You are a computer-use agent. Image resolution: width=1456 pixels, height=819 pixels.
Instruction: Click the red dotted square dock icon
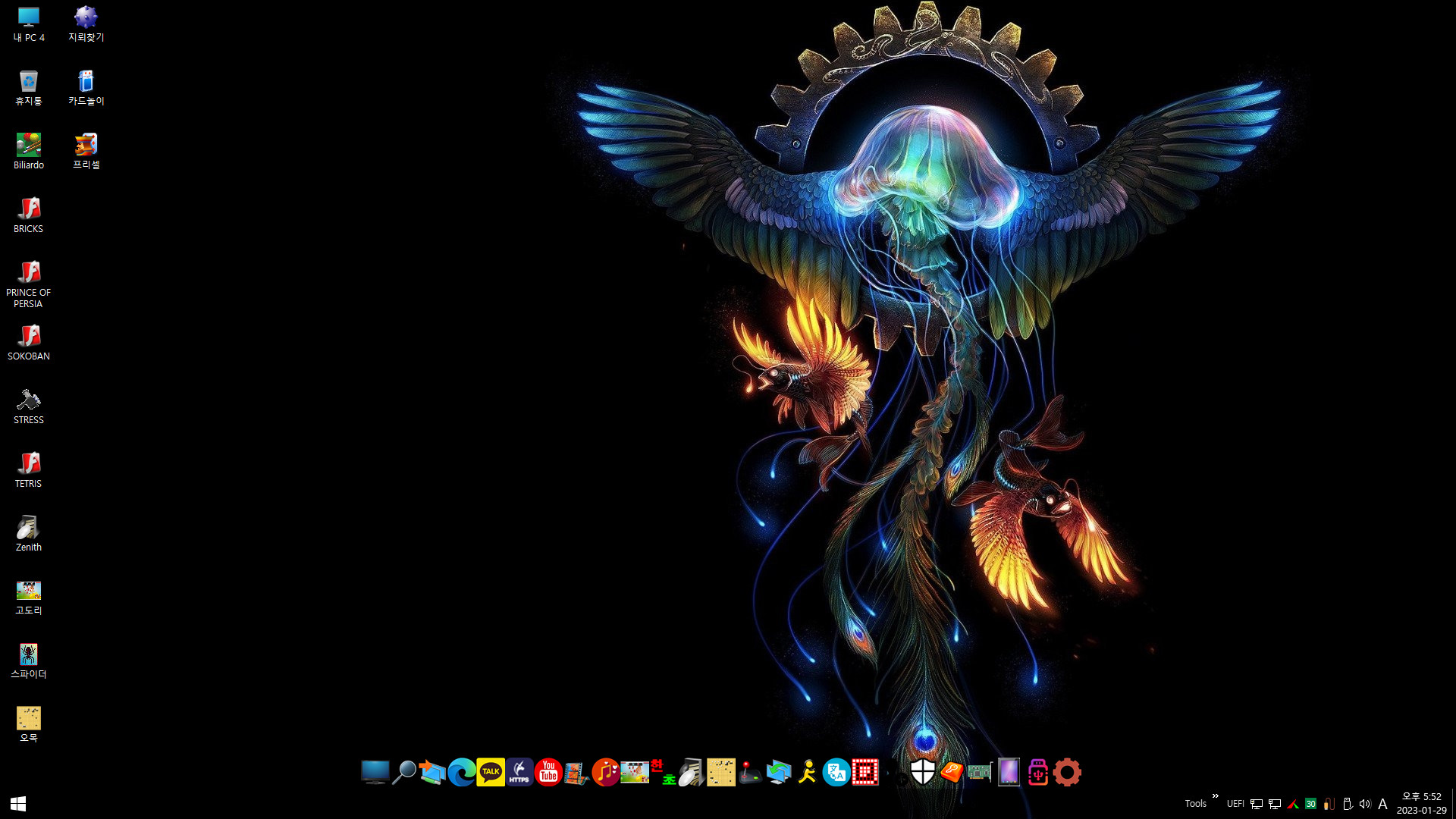(x=864, y=772)
